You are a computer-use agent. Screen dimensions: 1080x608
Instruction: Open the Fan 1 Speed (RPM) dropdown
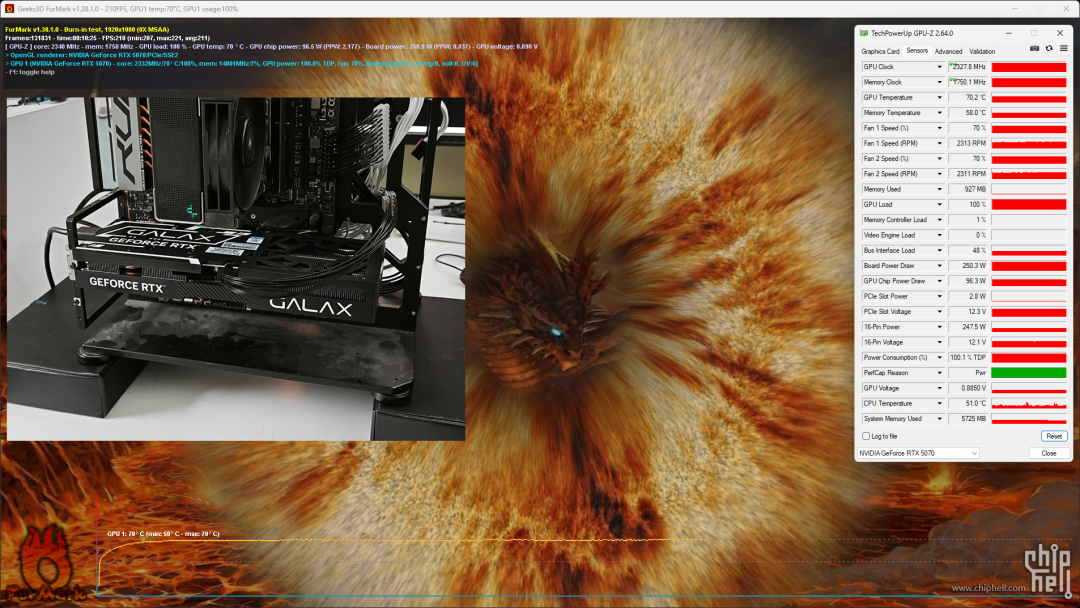939,143
